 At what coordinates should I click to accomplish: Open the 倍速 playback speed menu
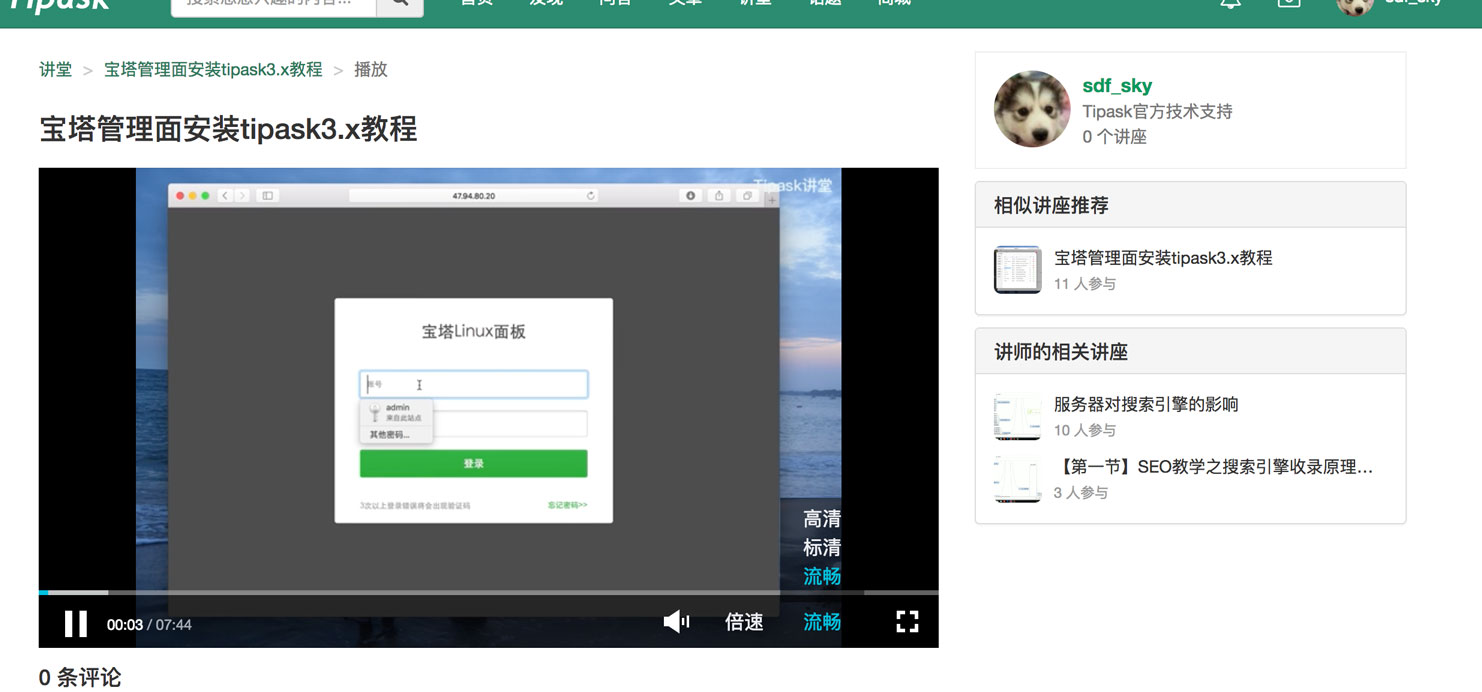tap(744, 622)
